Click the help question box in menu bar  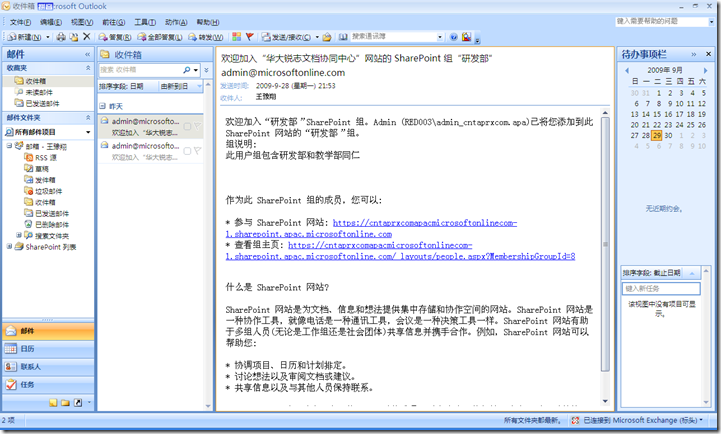click(x=661, y=21)
